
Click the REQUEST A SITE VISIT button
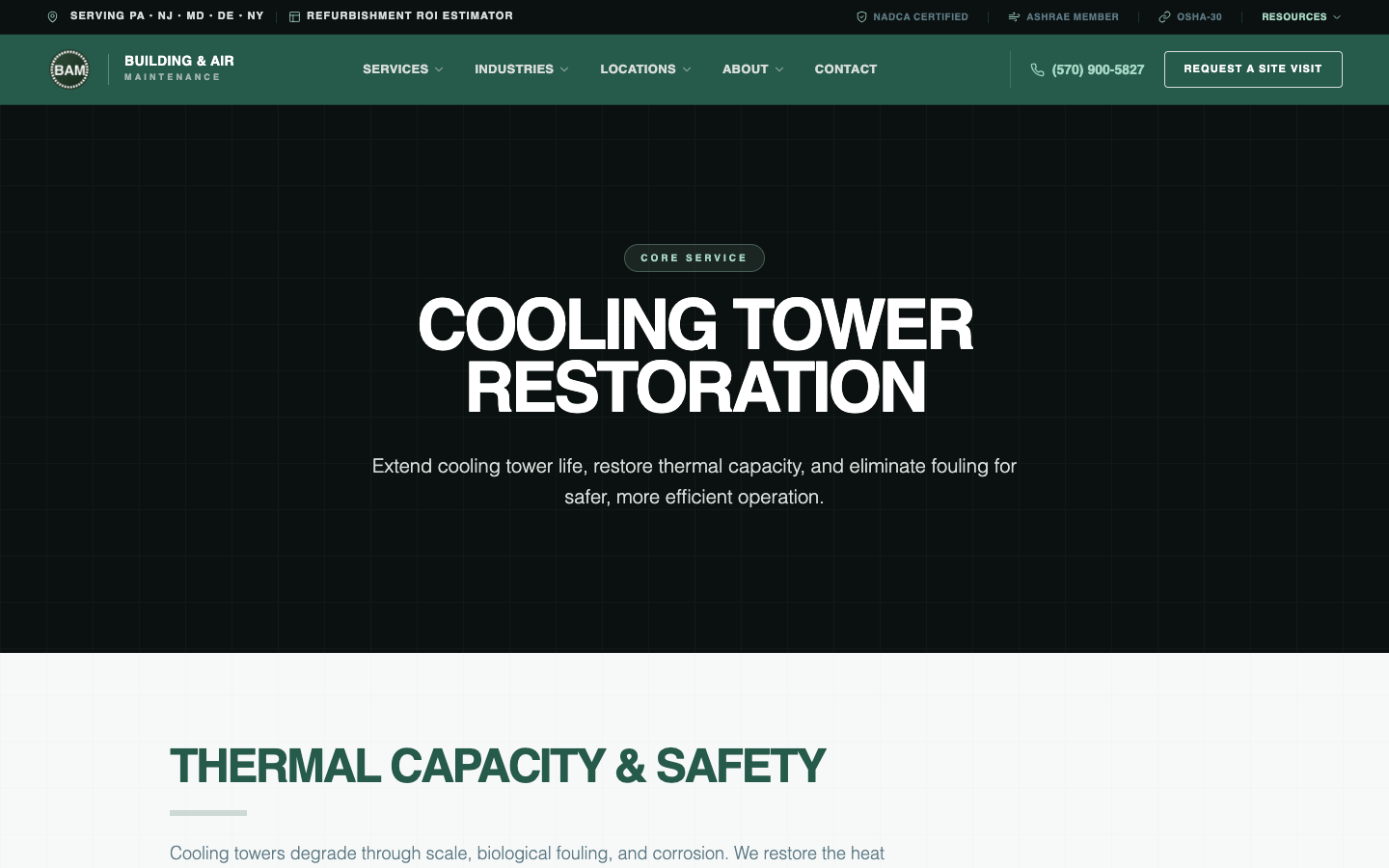(1253, 69)
